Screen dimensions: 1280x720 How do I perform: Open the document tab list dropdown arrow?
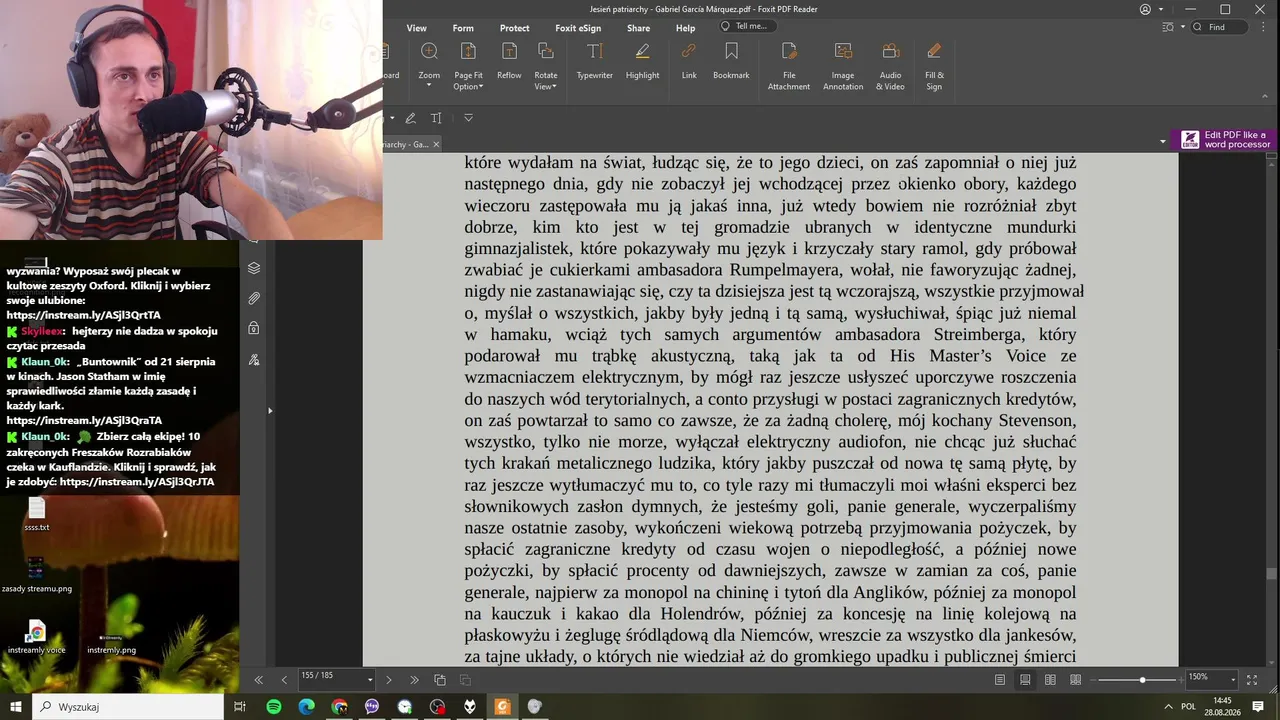(x=1162, y=142)
